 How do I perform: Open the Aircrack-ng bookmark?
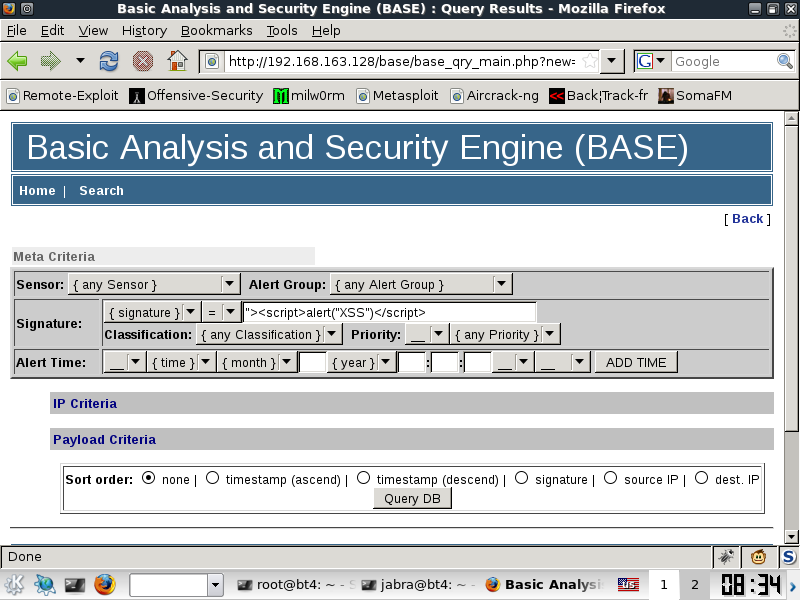[x=494, y=95]
